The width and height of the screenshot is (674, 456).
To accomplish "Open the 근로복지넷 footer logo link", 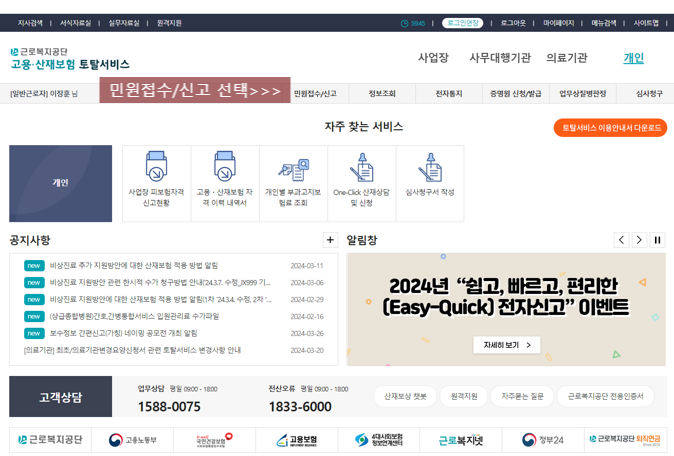I will (461, 440).
